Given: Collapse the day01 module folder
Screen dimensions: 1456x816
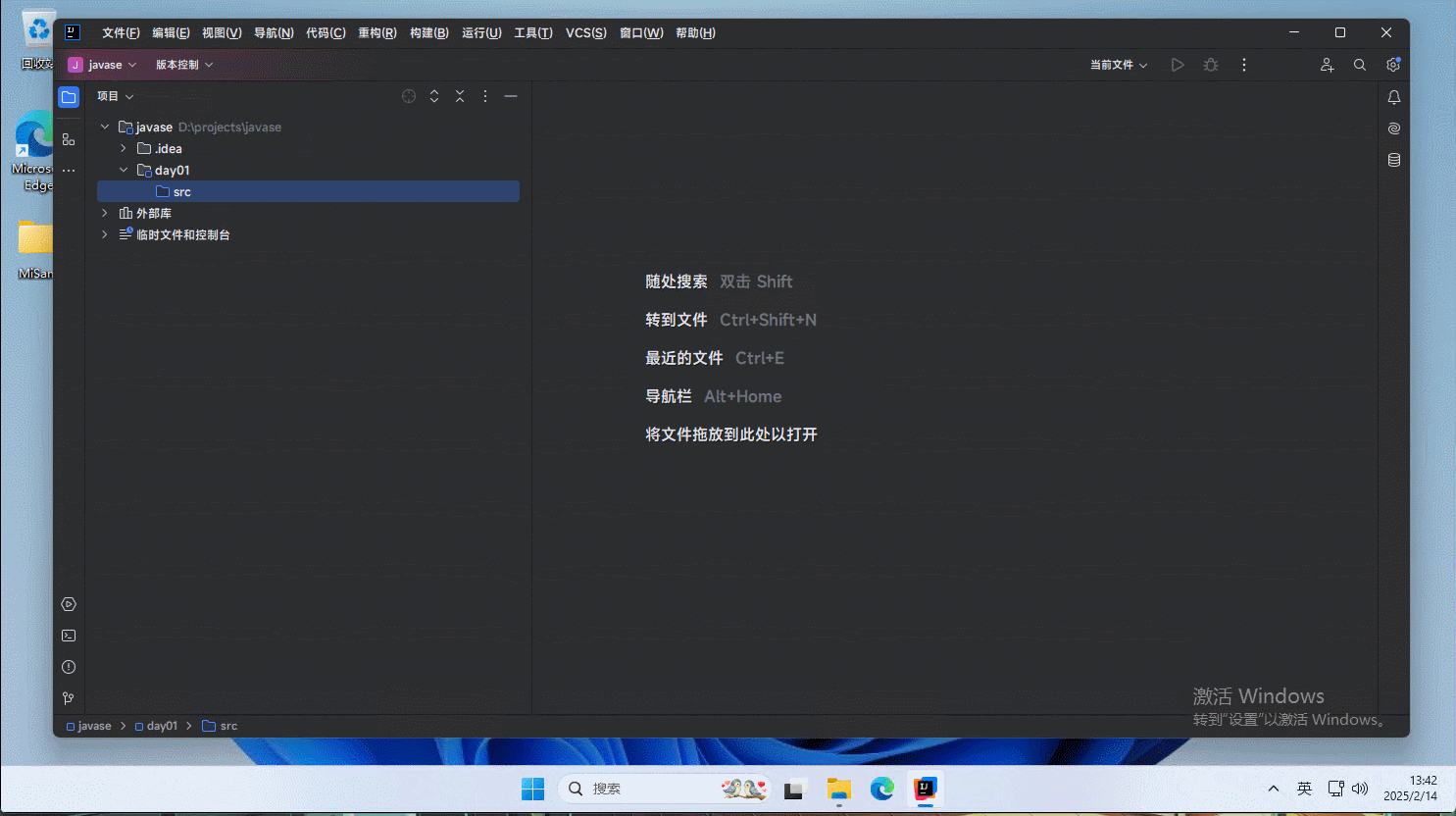Looking at the screenshot, I should [x=124, y=171].
